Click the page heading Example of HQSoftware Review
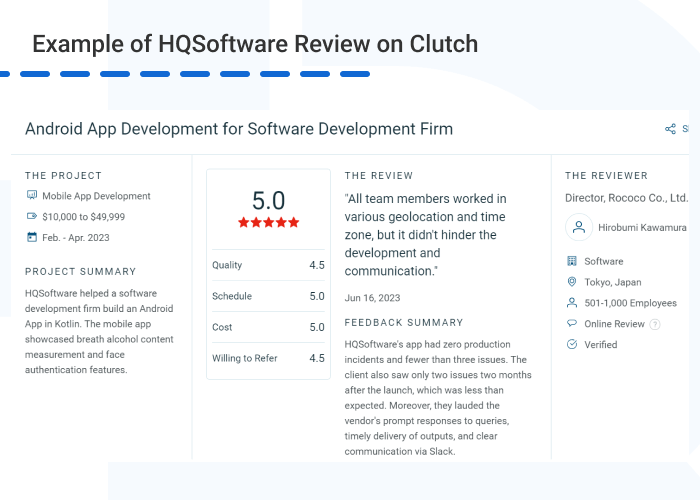 point(255,44)
